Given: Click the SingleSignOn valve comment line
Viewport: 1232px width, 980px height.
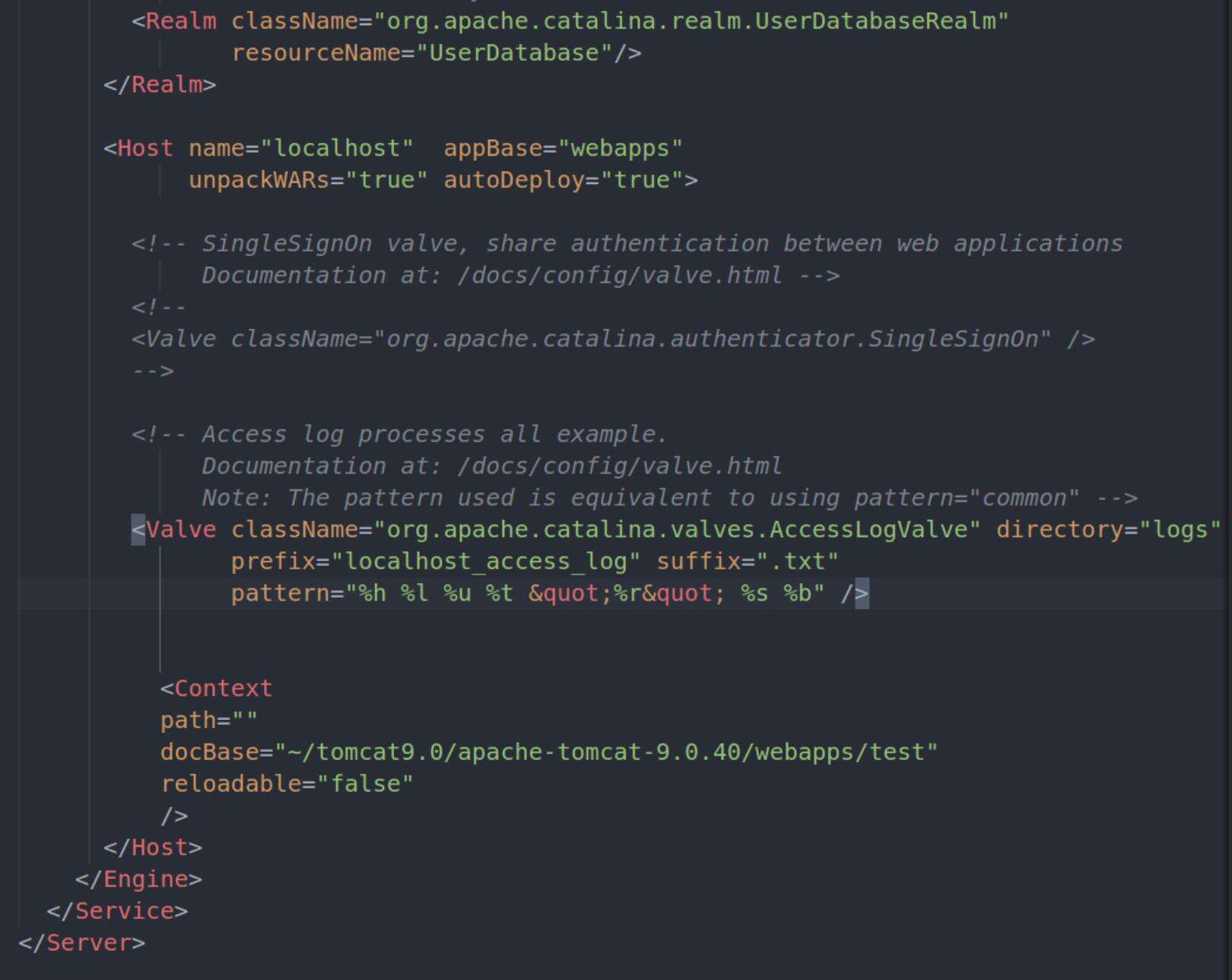Looking at the screenshot, I should (627, 244).
